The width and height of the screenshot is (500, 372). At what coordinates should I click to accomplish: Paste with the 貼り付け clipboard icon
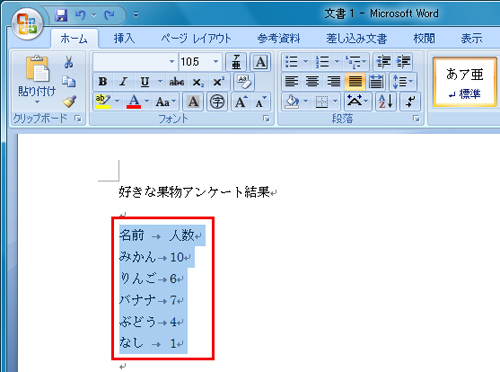tap(37, 69)
